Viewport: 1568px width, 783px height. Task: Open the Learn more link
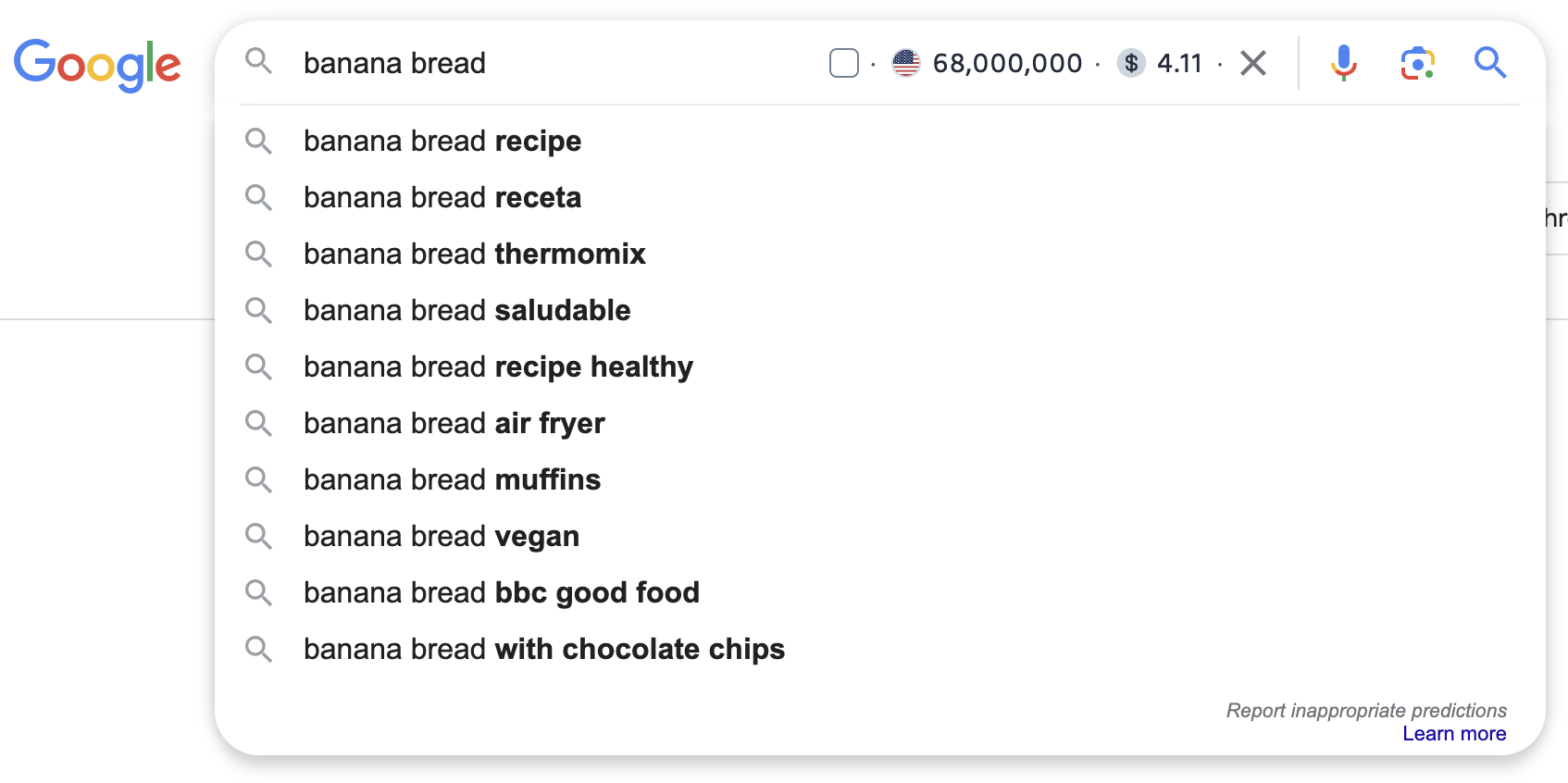pyautogui.click(x=1454, y=734)
